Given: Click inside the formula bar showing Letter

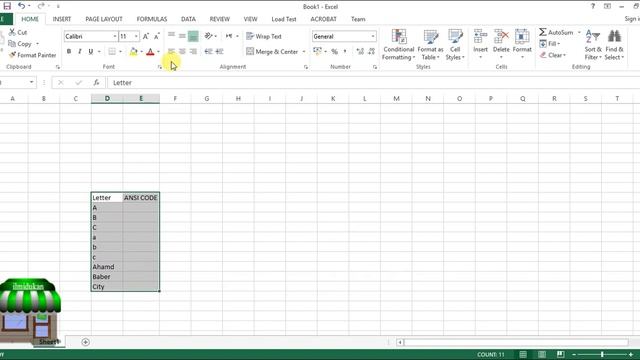Looking at the screenshot, I should (x=373, y=82).
